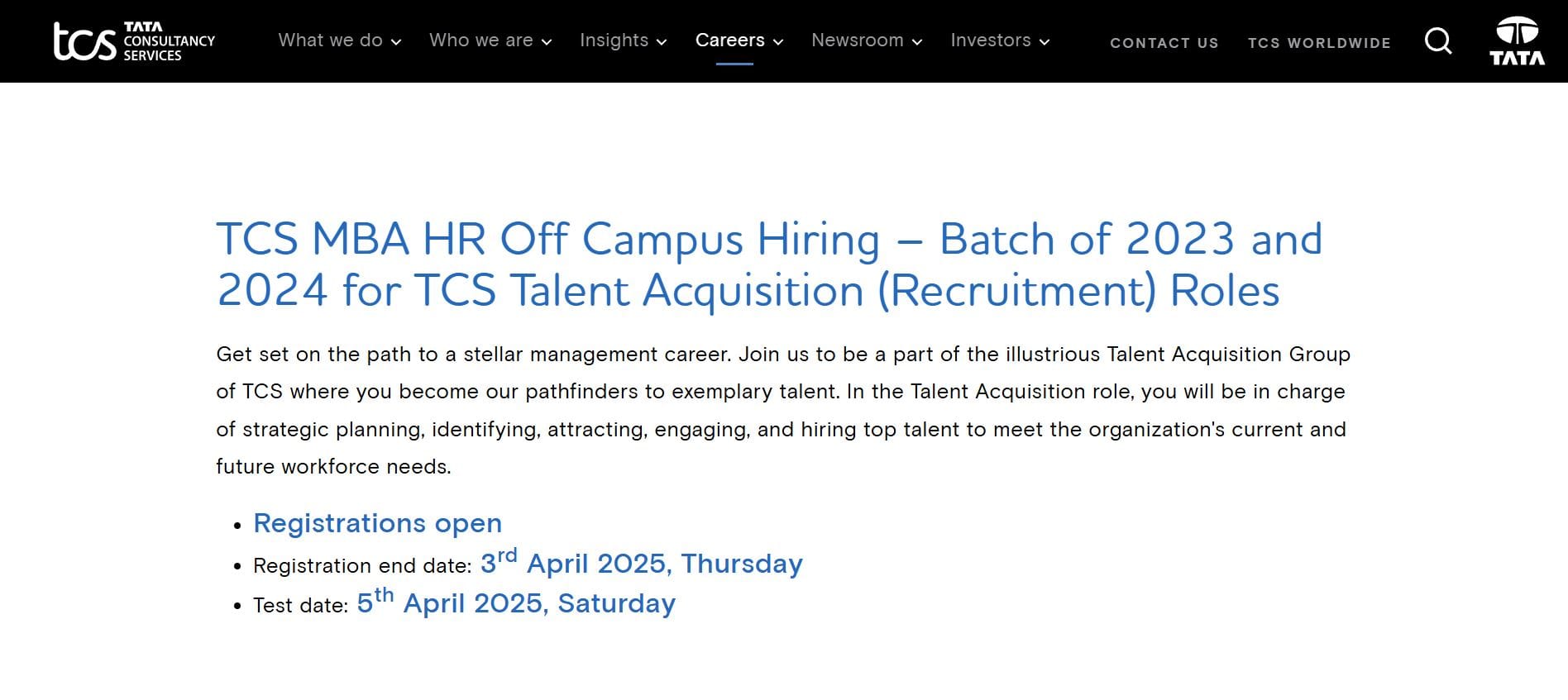This screenshot has width=1568, height=700.
Task: Open the Newsroom menu
Action: (857, 40)
